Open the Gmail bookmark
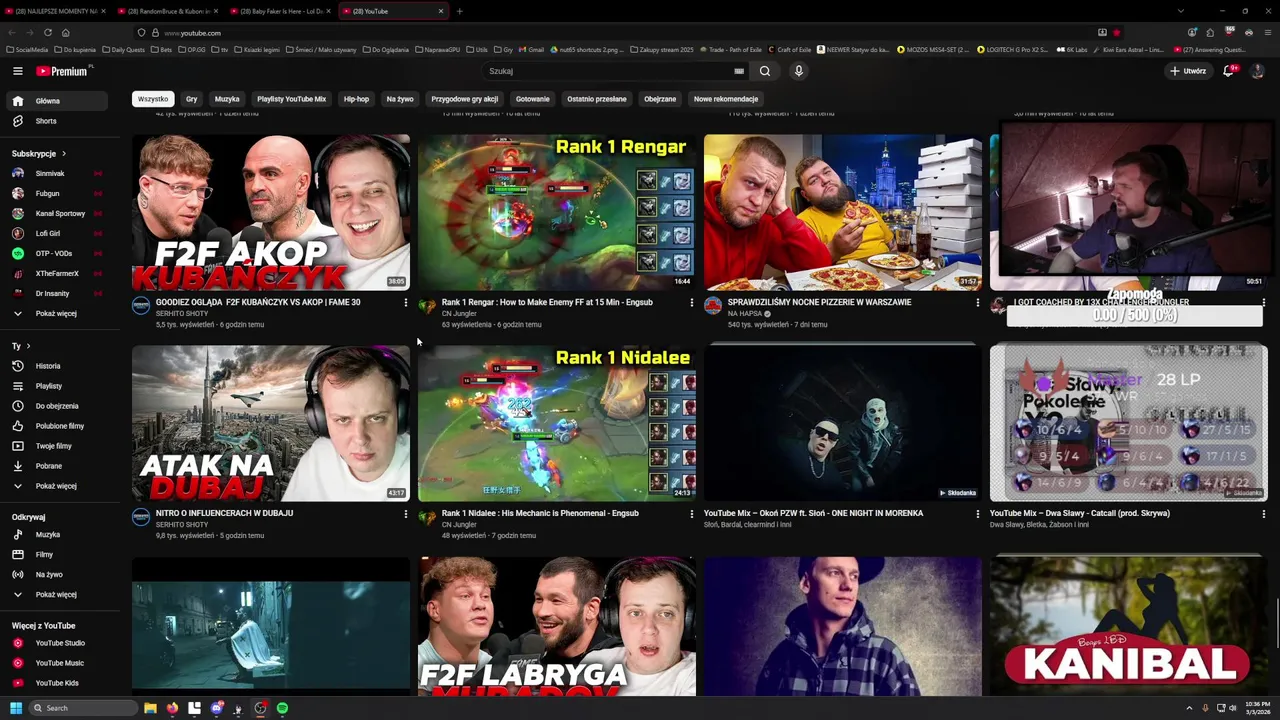This screenshot has width=1280, height=720. (531, 49)
